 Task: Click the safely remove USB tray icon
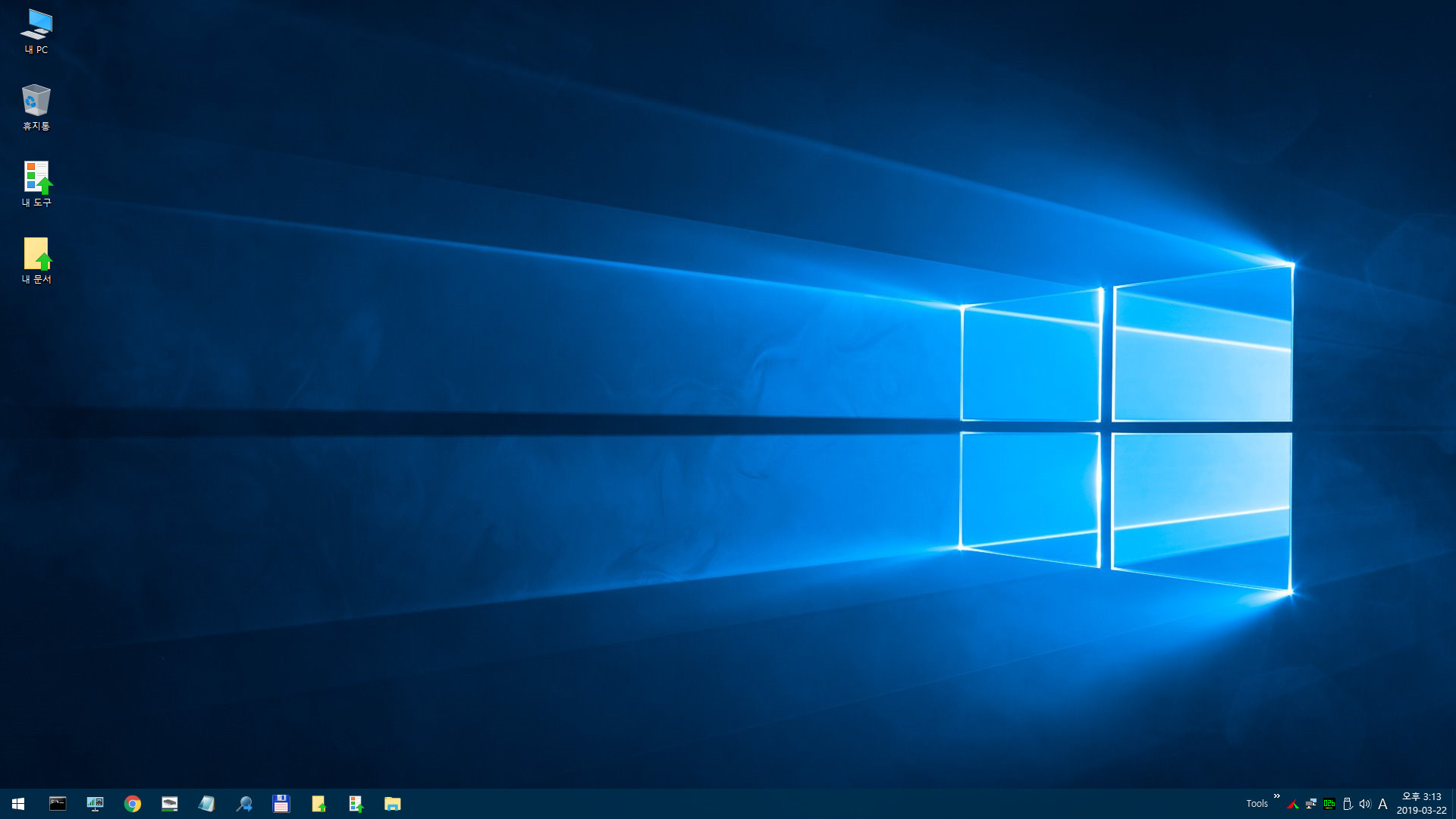point(1348,804)
